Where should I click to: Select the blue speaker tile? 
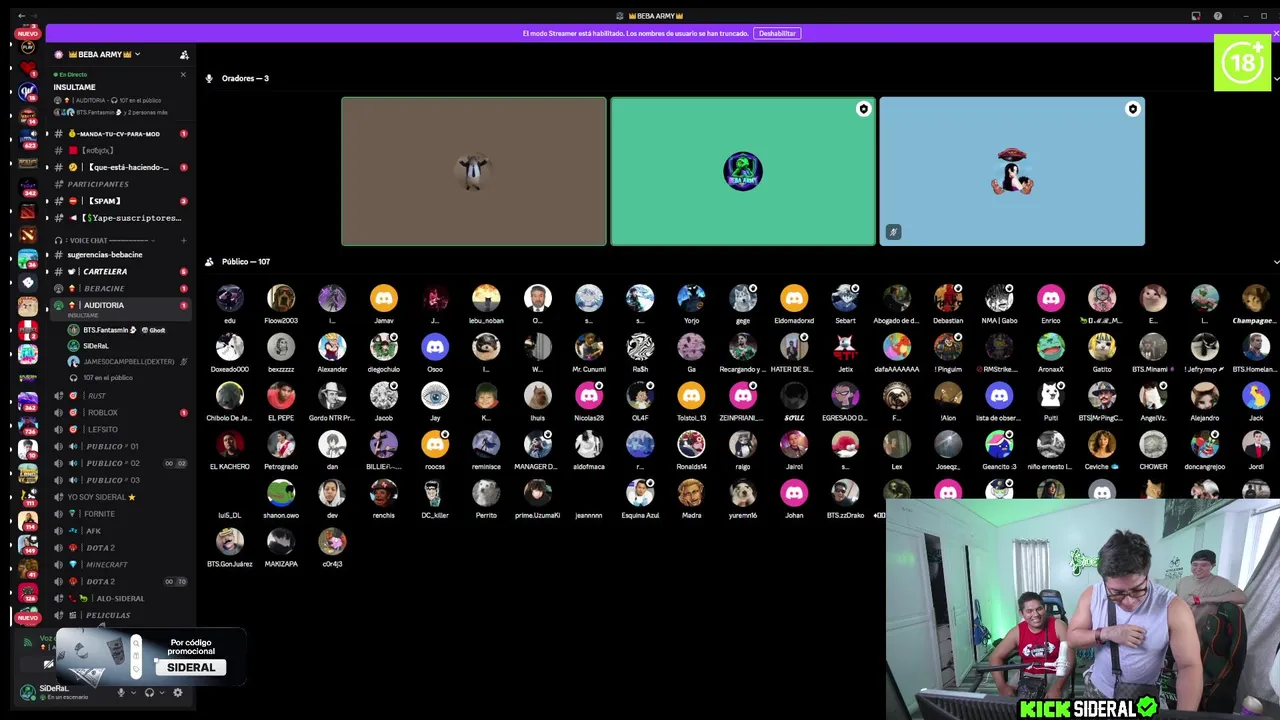click(1012, 171)
